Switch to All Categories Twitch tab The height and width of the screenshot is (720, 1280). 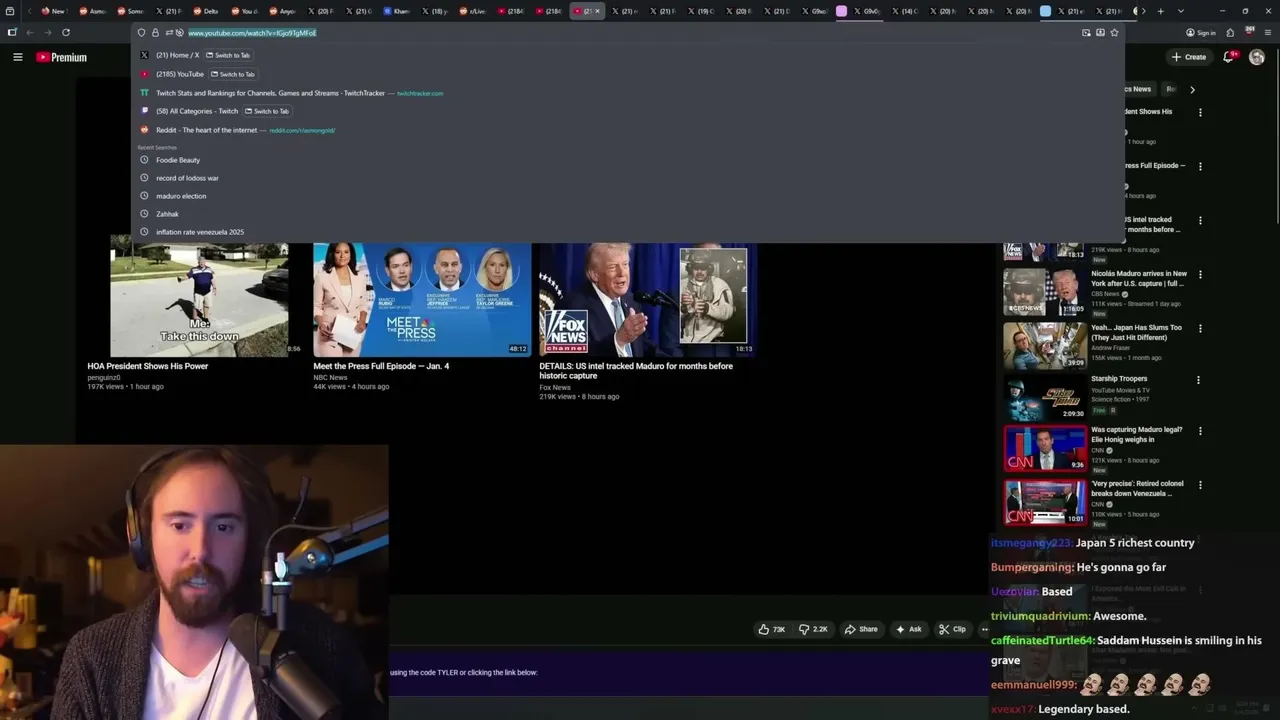pyautogui.click(x=628, y=111)
